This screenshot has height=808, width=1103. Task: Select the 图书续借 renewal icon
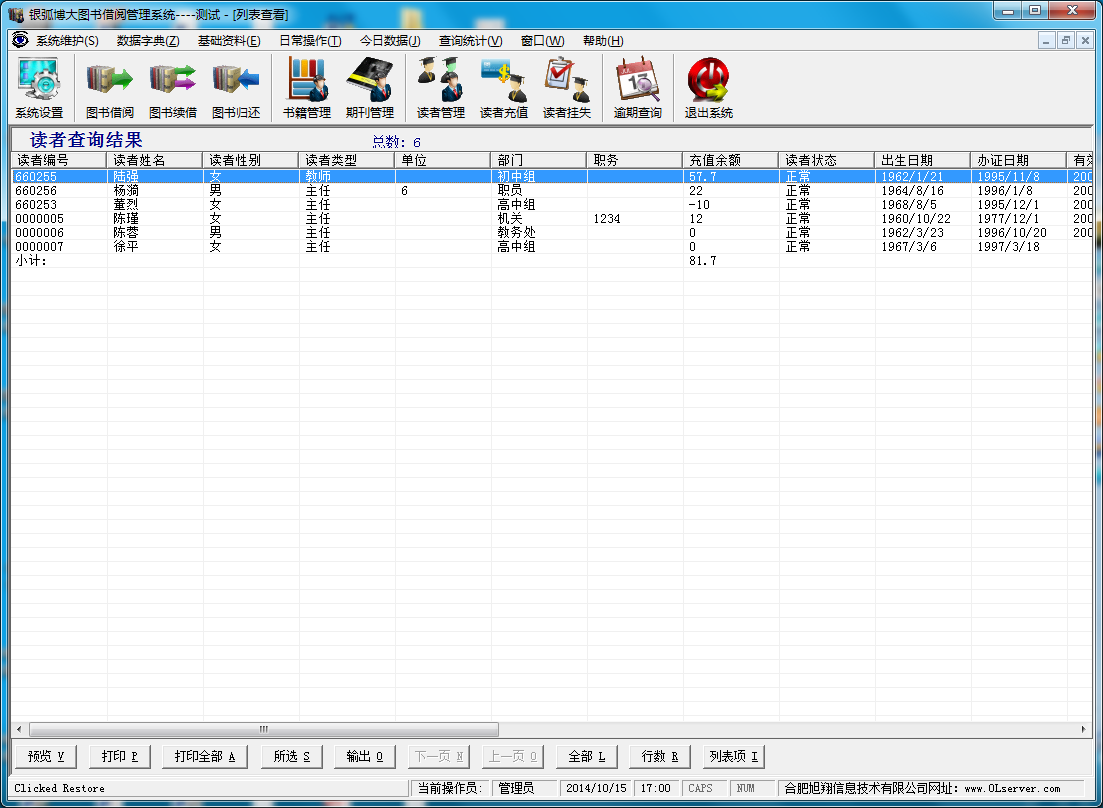[173, 88]
